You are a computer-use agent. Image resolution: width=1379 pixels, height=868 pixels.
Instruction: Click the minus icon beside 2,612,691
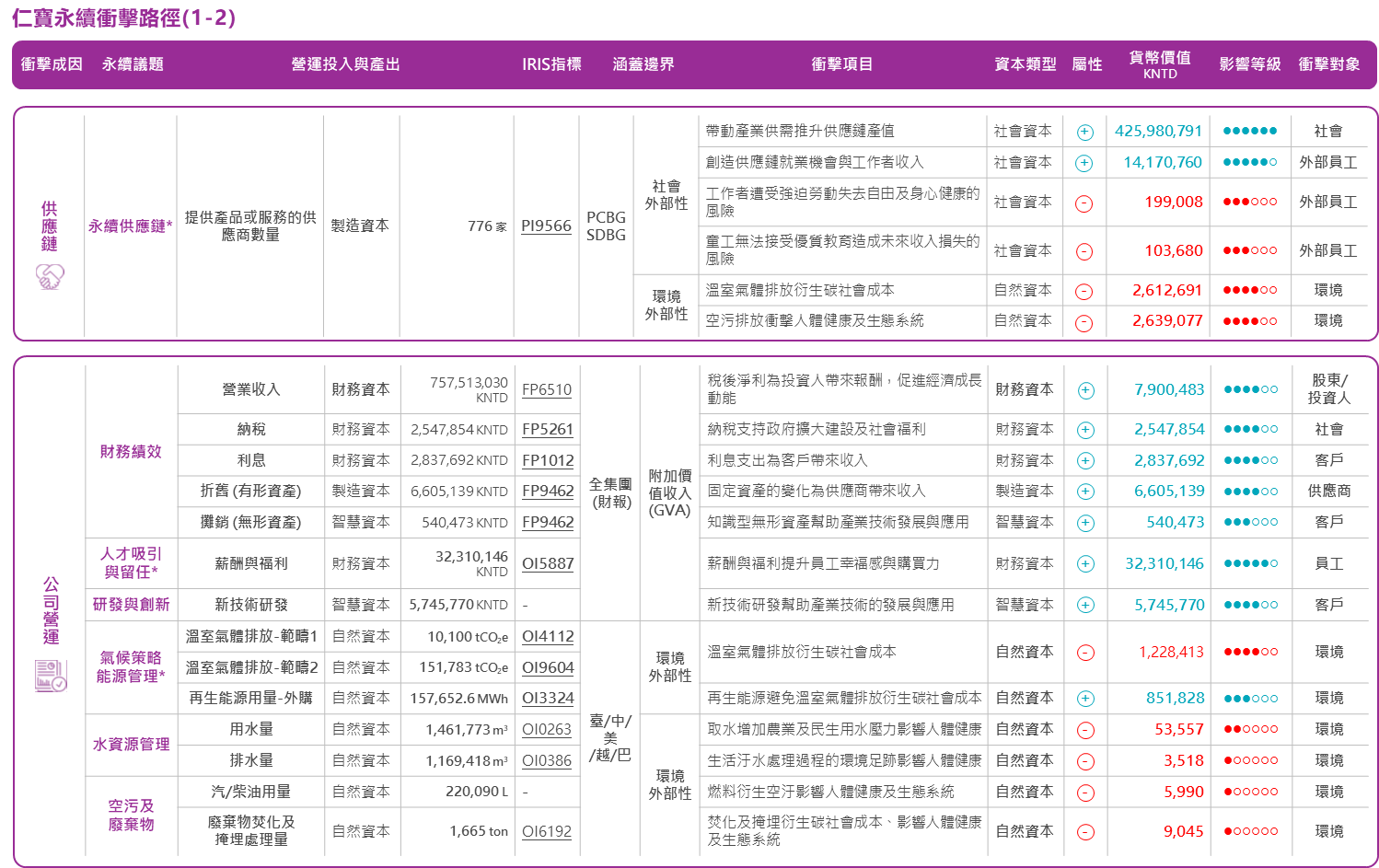click(x=1084, y=291)
